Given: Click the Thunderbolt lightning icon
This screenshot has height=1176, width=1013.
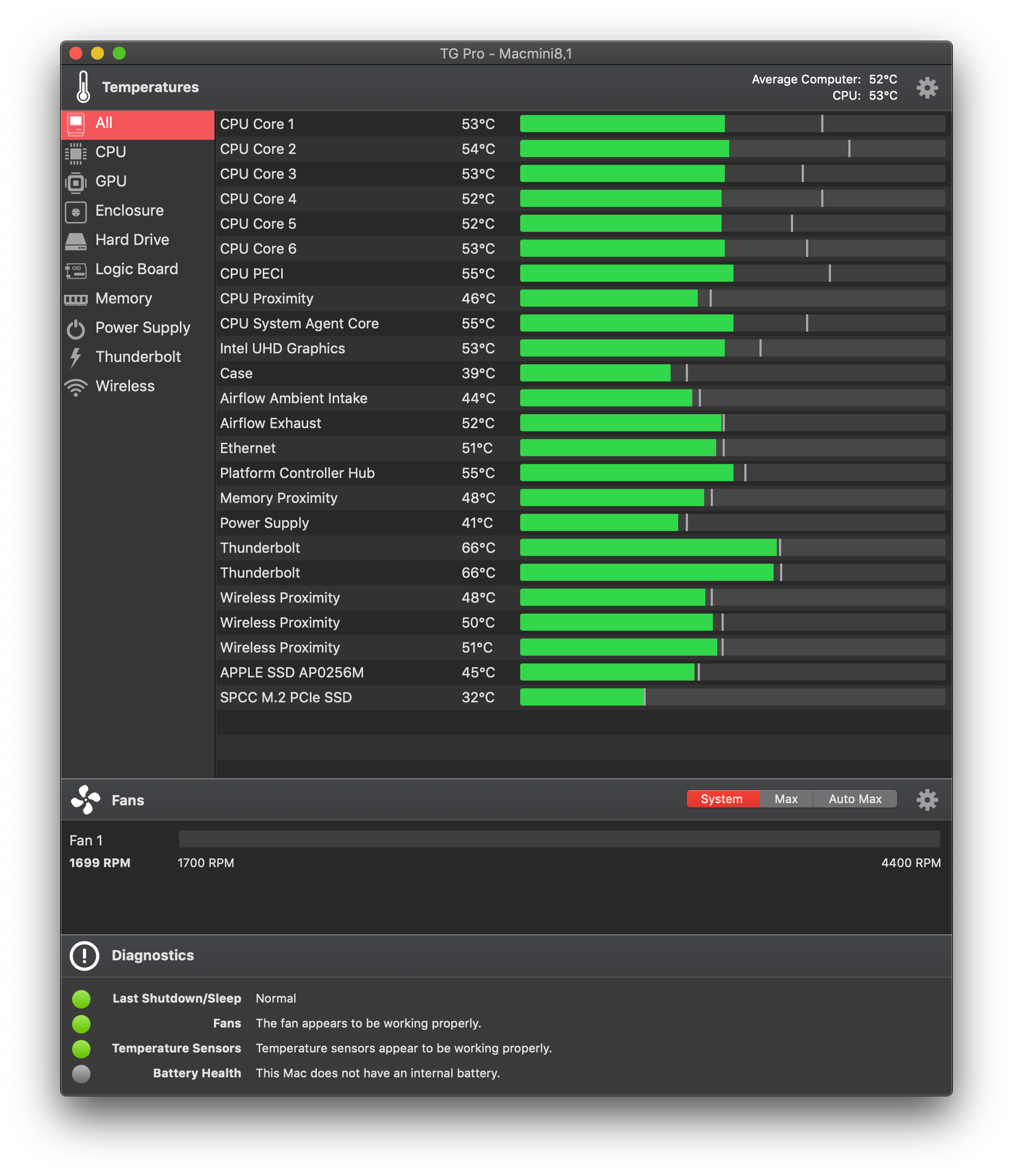Looking at the screenshot, I should (x=76, y=357).
